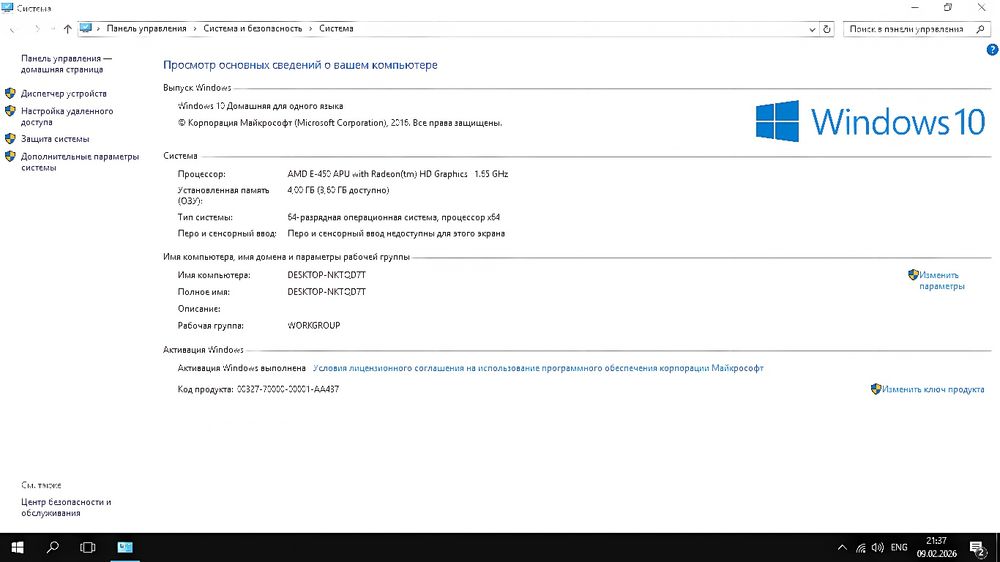Open Help with the question mark icon
Image resolution: width=1000 pixels, height=562 pixels.
[992, 50]
